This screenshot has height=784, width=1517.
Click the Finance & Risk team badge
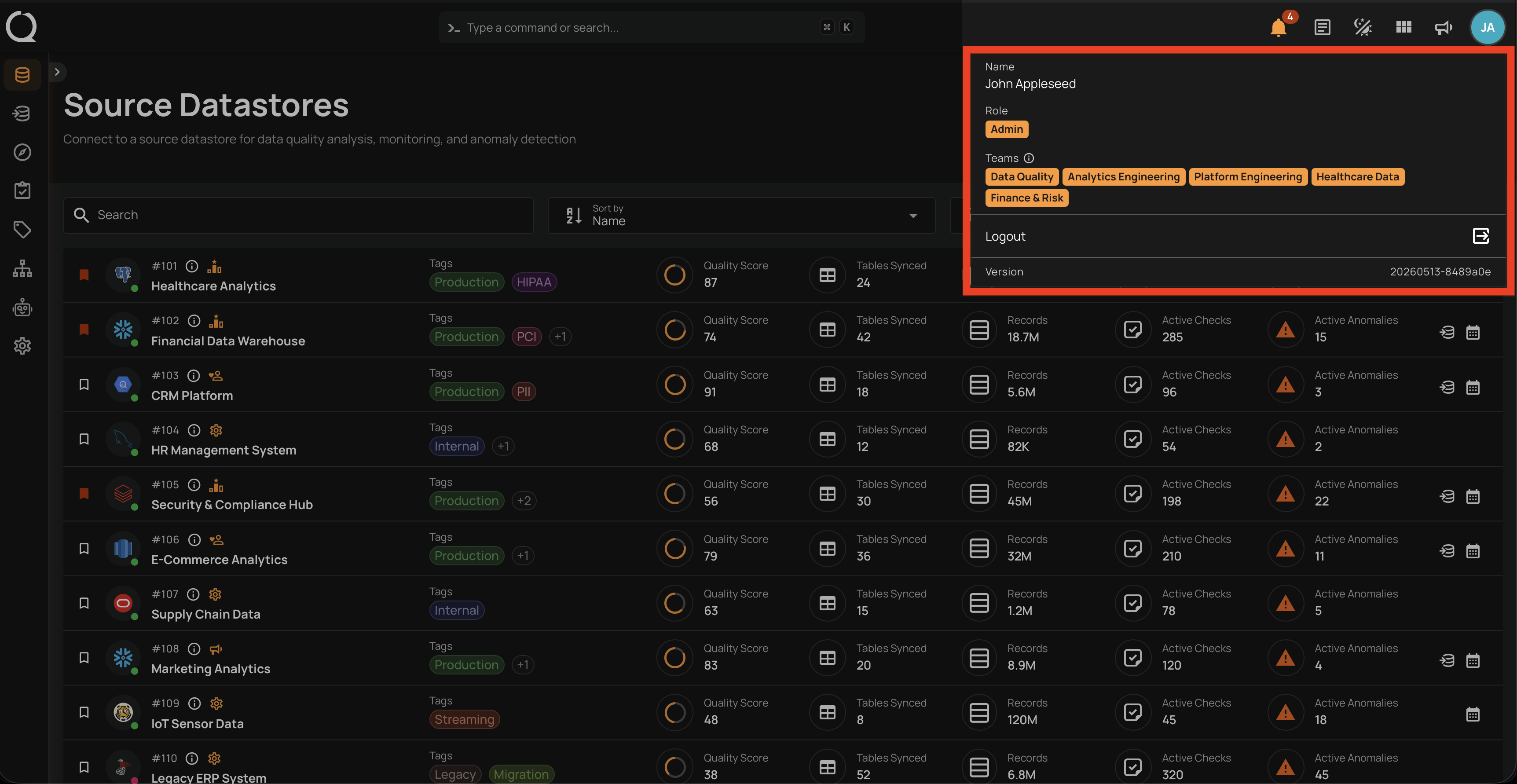pos(1026,198)
